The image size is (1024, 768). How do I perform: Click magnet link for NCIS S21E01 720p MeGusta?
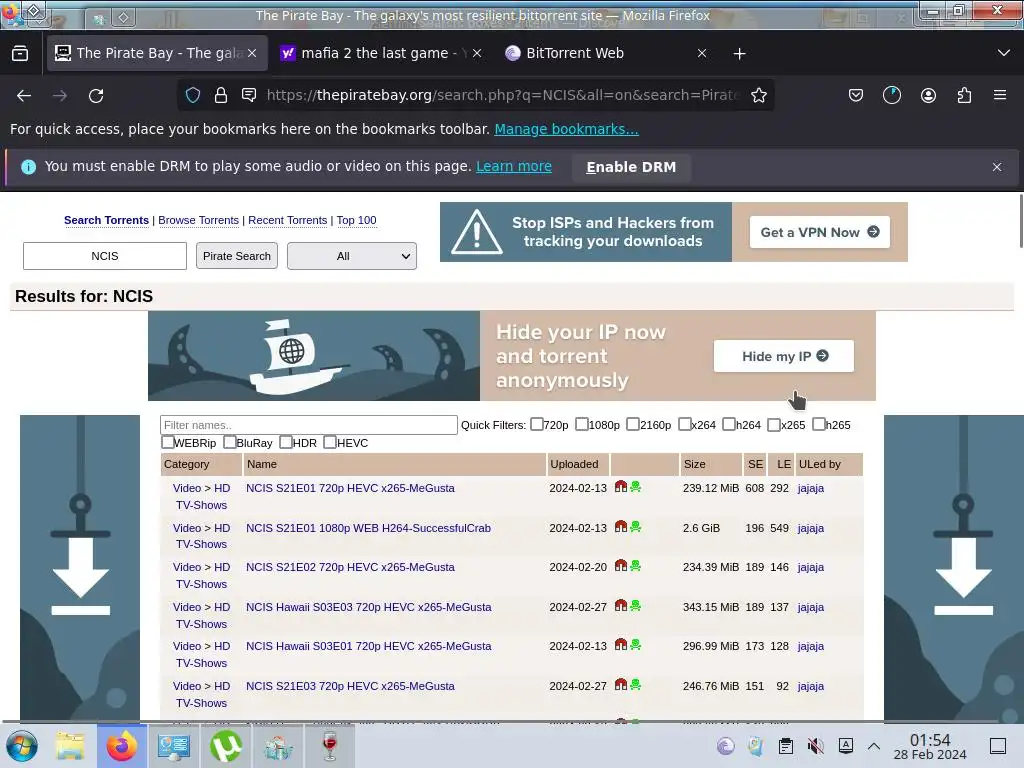pos(620,487)
